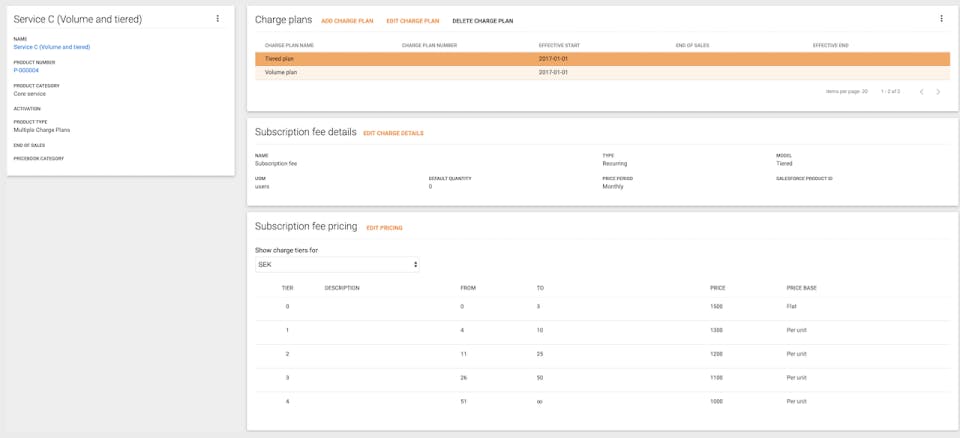Open product number P-000004 link
960x438 pixels.
point(26,70)
